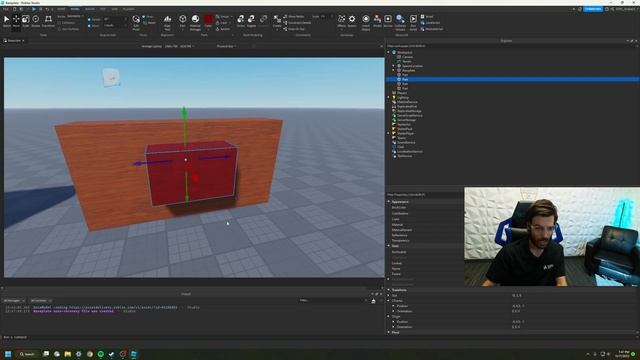Screen dimensions: 640x360
Task: Choose the Select tool in the ribbon
Action: tap(6, 21)
